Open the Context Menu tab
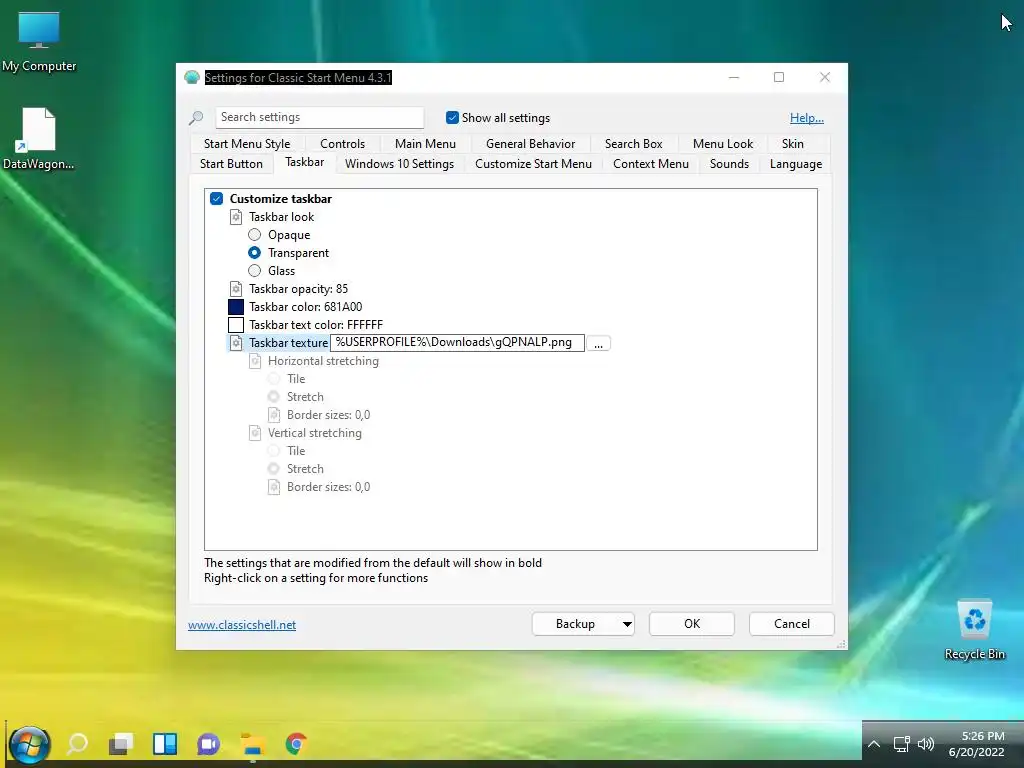The width and height of the screenshot is (1024, 768). 650,164
